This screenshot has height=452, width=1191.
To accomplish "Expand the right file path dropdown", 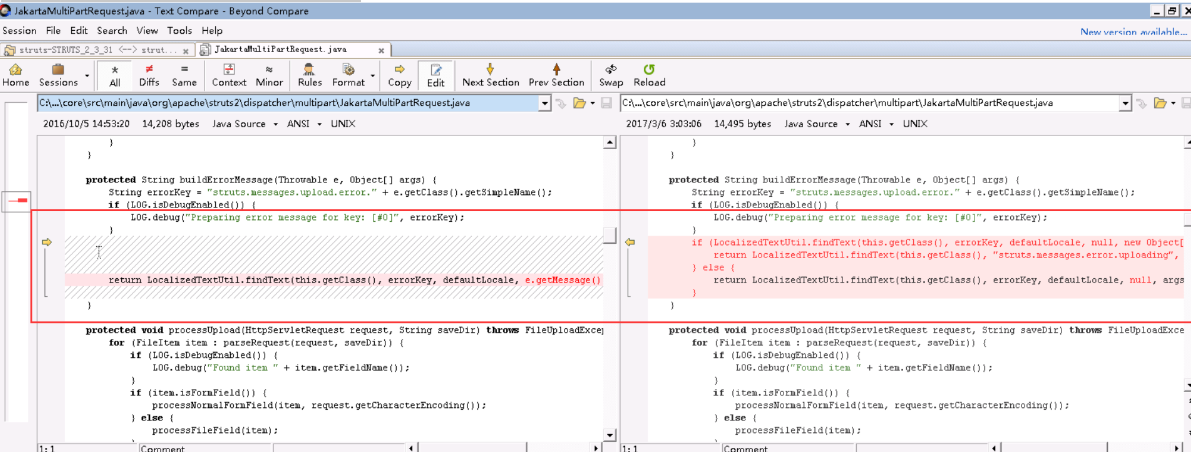I will point(1128,103).
